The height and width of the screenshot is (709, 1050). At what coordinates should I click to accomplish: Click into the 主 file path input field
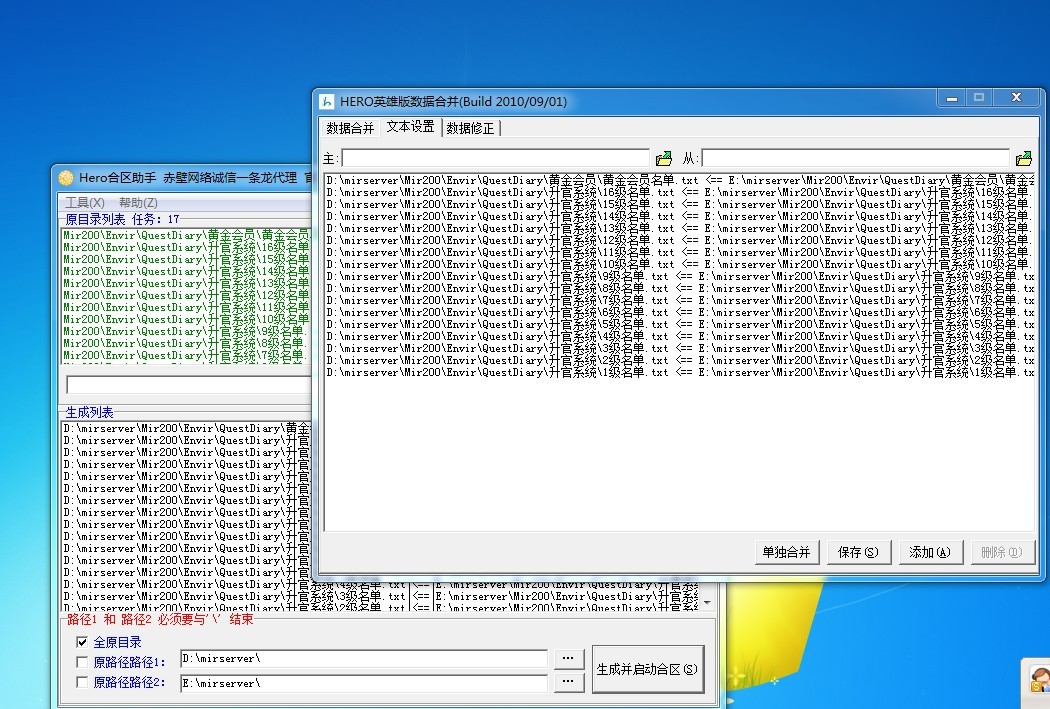[x=496, y=158]
